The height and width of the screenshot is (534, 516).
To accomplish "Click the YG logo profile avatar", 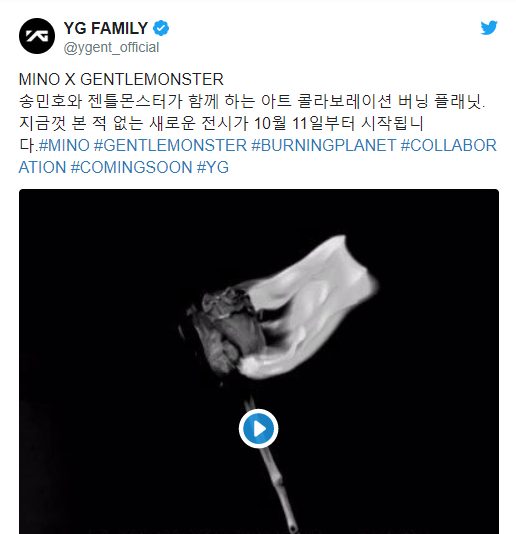I will click(37, 36).
